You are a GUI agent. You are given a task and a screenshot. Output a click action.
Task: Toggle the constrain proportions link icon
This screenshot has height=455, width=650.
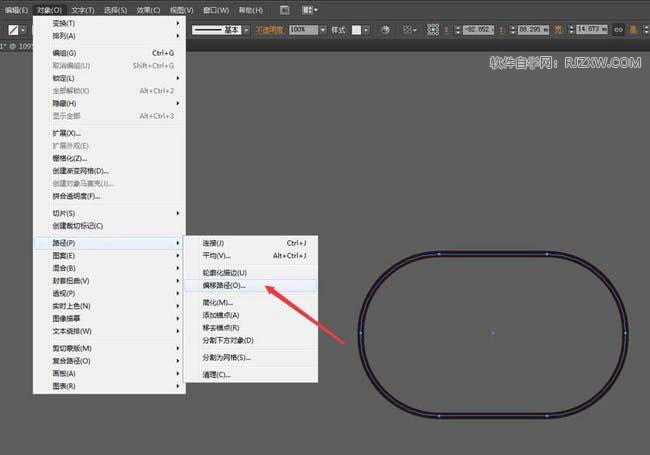(618, 30)
